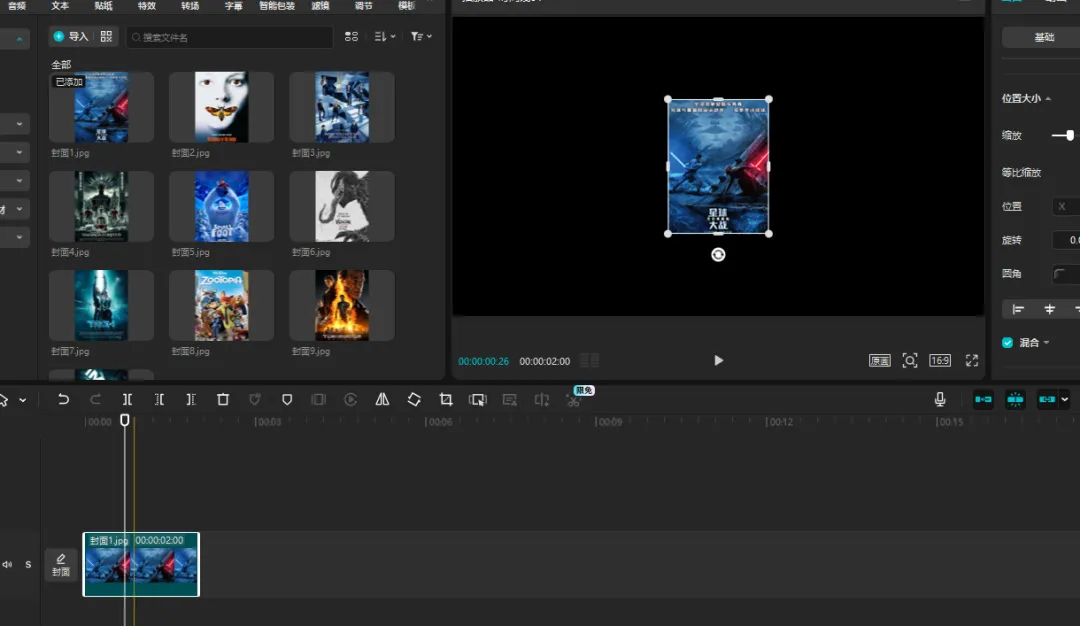Image resolution: width=1080 pixels, height=626 pixels.
Task: Click the Reverse playback icon
Action: coord(351,399)
